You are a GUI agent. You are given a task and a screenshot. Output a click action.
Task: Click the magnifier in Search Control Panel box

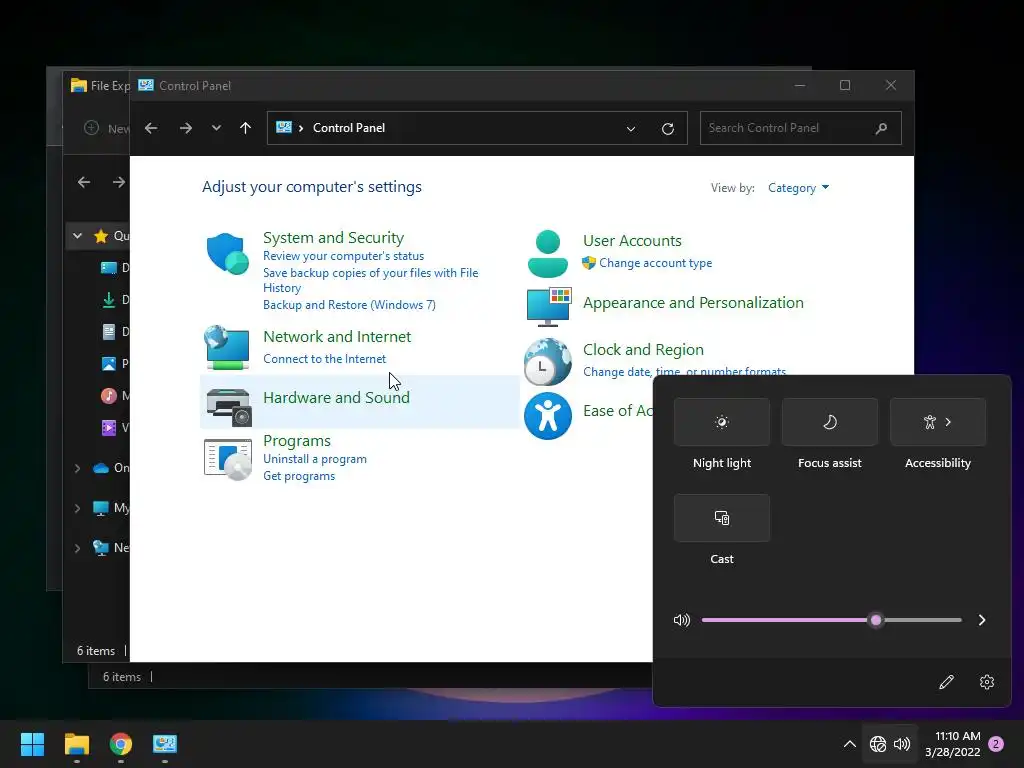[882, 128]
